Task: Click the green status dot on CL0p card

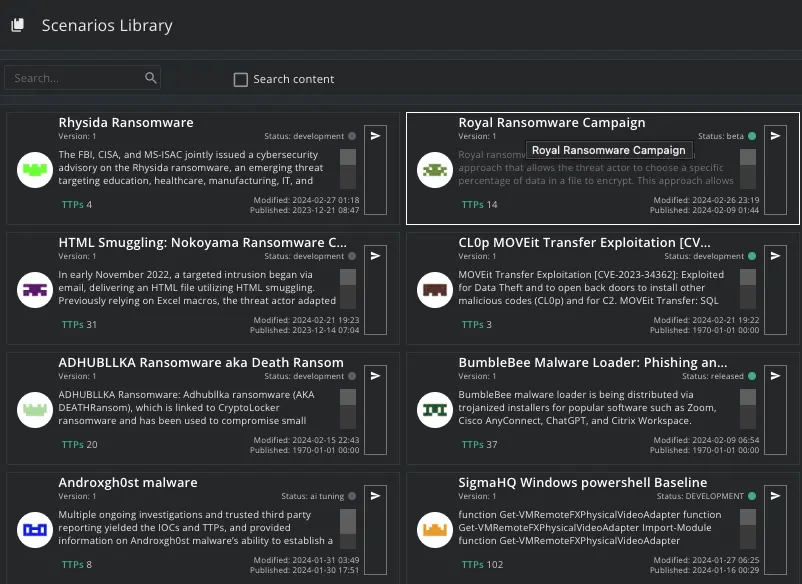Action: 752,256
